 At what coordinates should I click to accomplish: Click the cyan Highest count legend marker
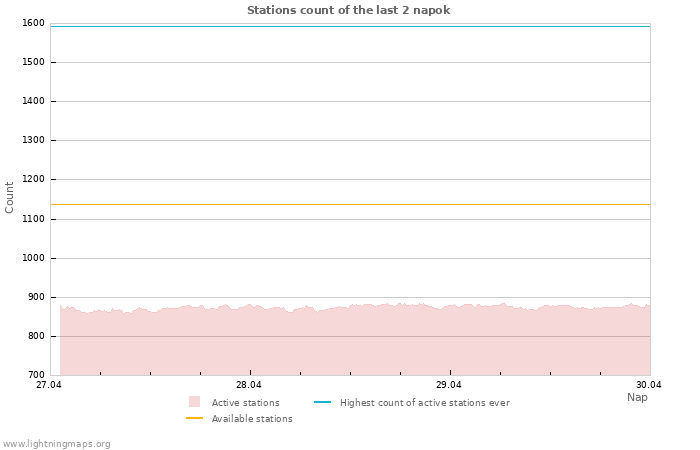pos(322,403)
